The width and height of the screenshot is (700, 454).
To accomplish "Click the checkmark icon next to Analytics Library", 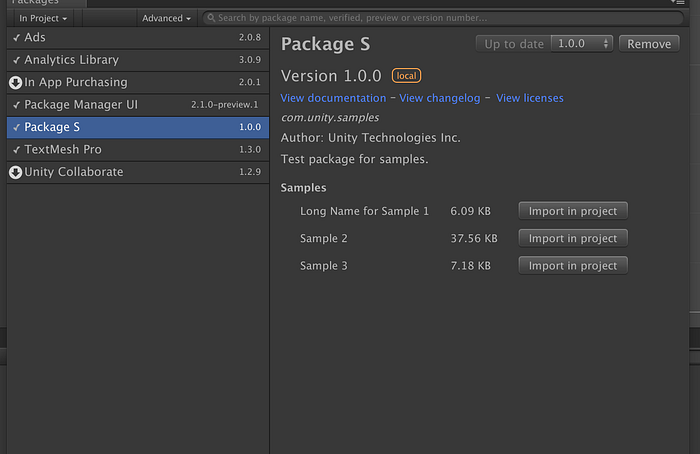I will [17, 60].
